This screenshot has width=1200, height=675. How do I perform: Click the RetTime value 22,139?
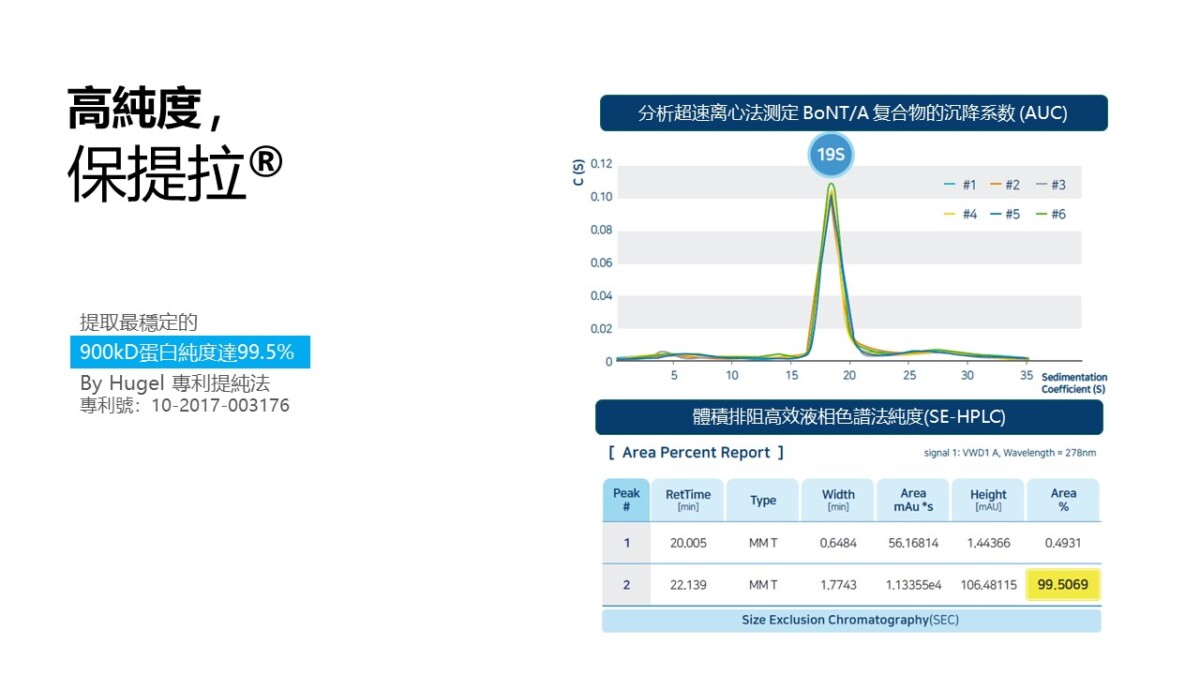(688, 585)
